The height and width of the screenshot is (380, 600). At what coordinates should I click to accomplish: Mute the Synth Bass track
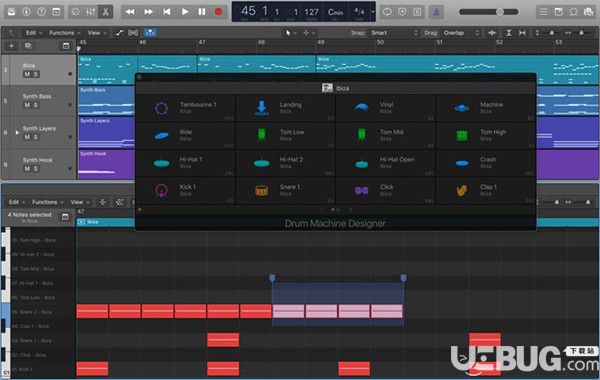pyautogui.click(x=27, y=105)
